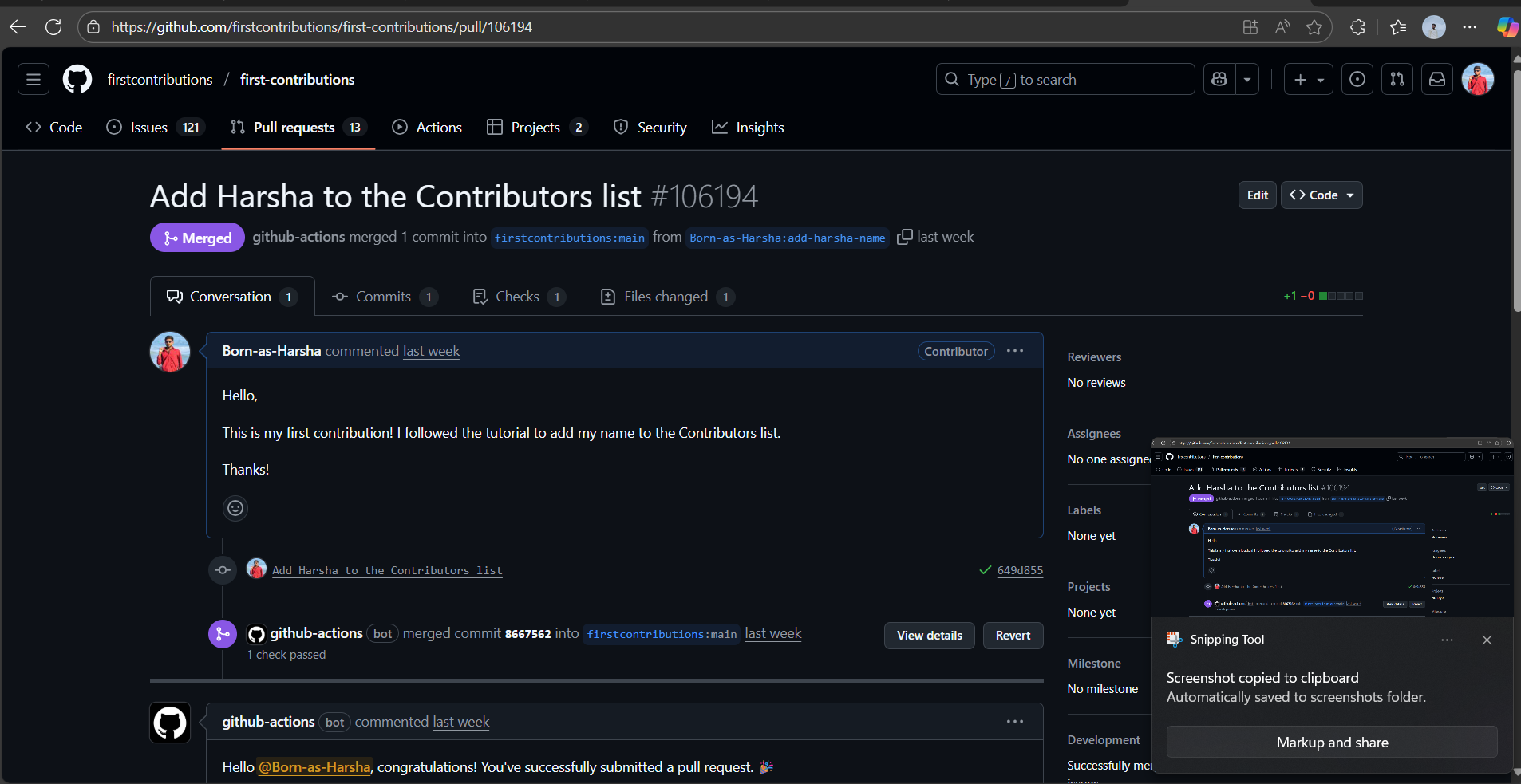Open the issues icon in header
The image size is (1521, 784).
[1357, 80]
